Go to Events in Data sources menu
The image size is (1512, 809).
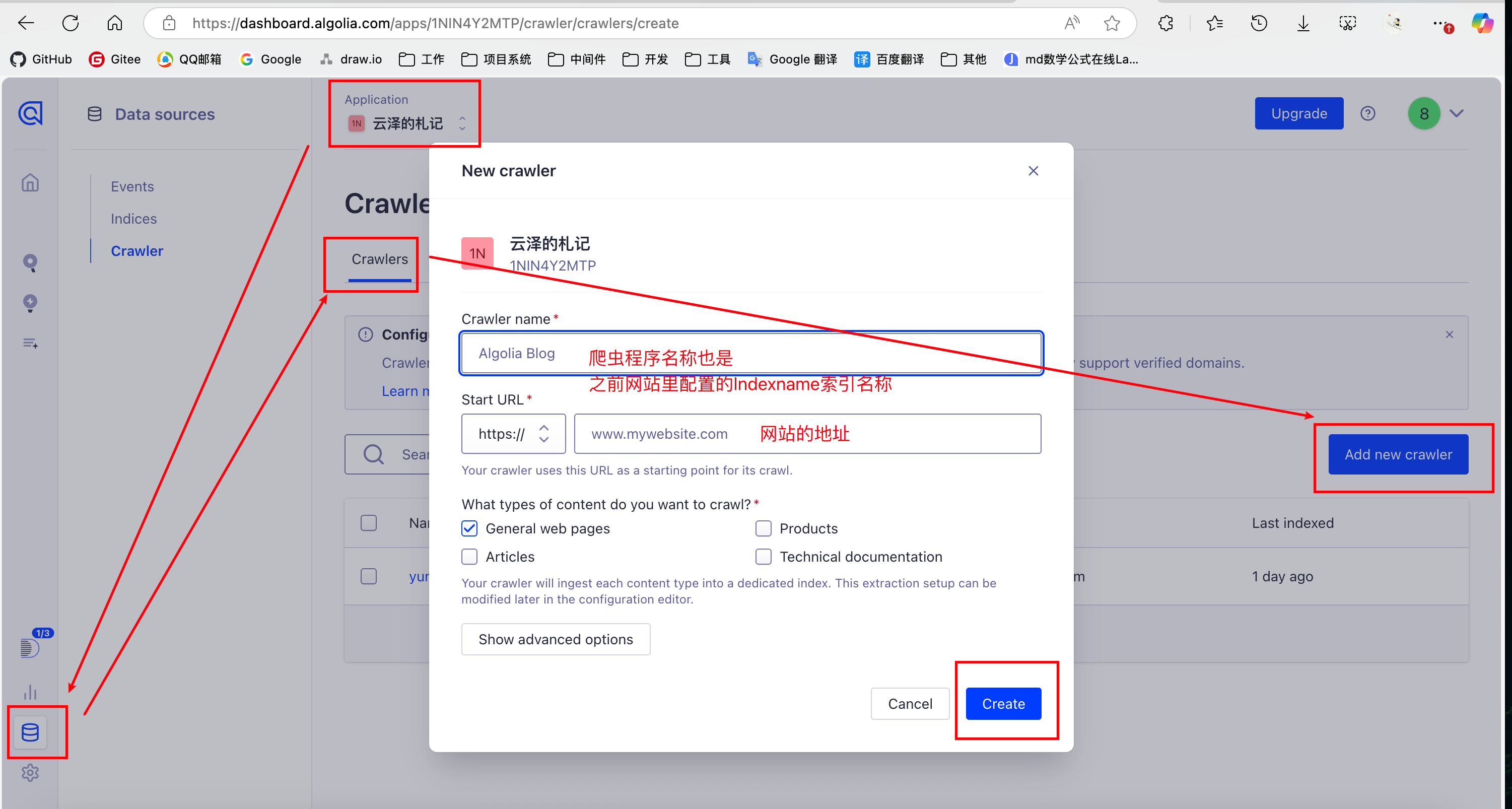coord(132,186)
